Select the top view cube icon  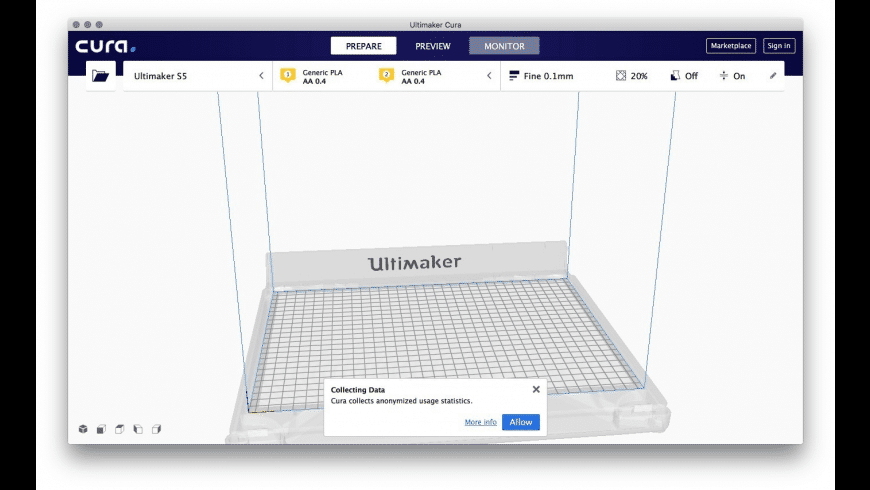[120, 429]
